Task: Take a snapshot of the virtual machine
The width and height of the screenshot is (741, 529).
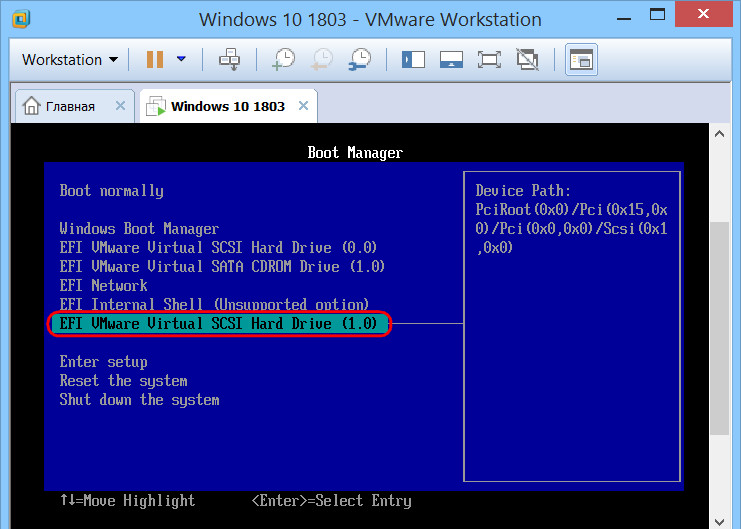Action: [284, 60]
